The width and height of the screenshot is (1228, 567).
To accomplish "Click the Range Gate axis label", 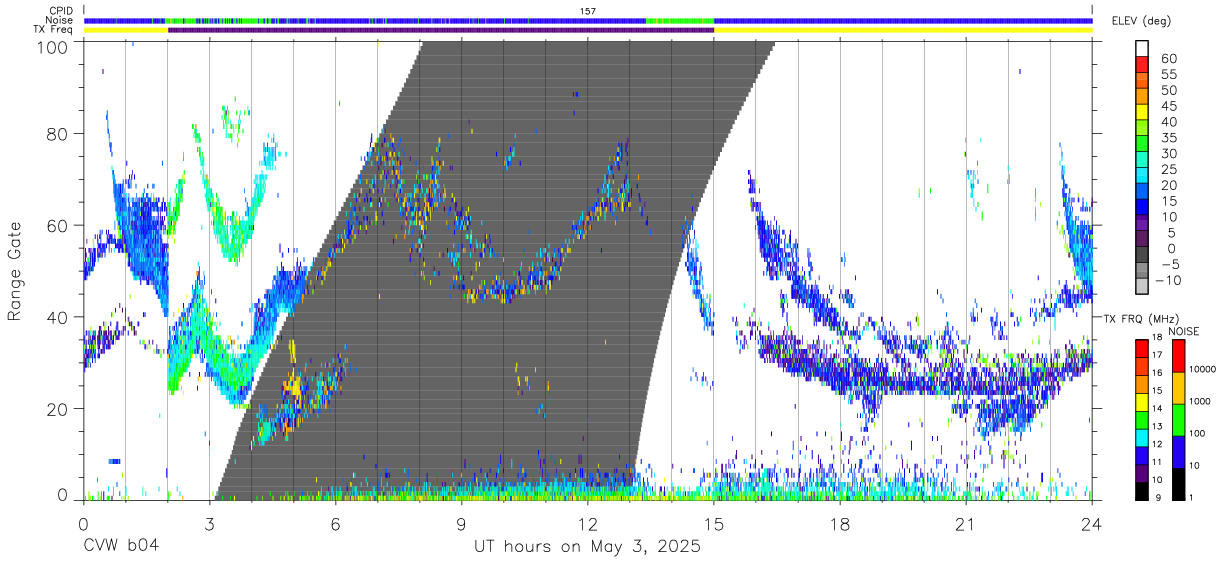I will click(15, 271).
